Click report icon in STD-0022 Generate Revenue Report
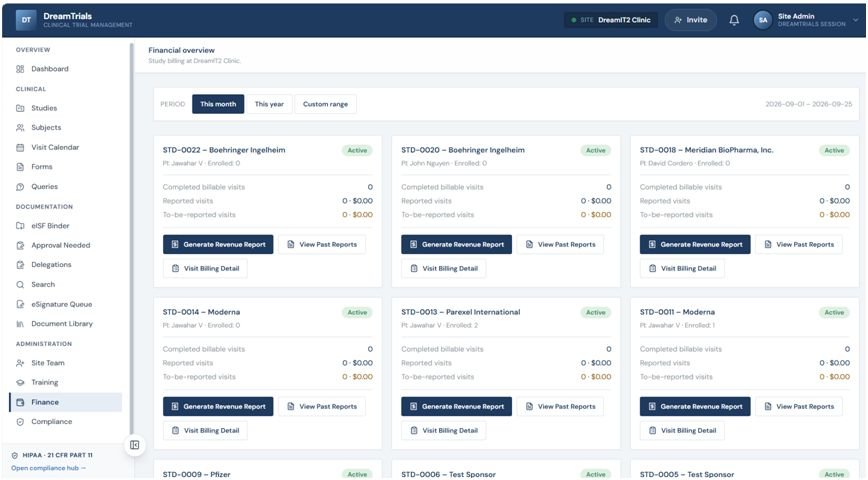This screenshot has width=868, height=480. (x=175, y=244)
